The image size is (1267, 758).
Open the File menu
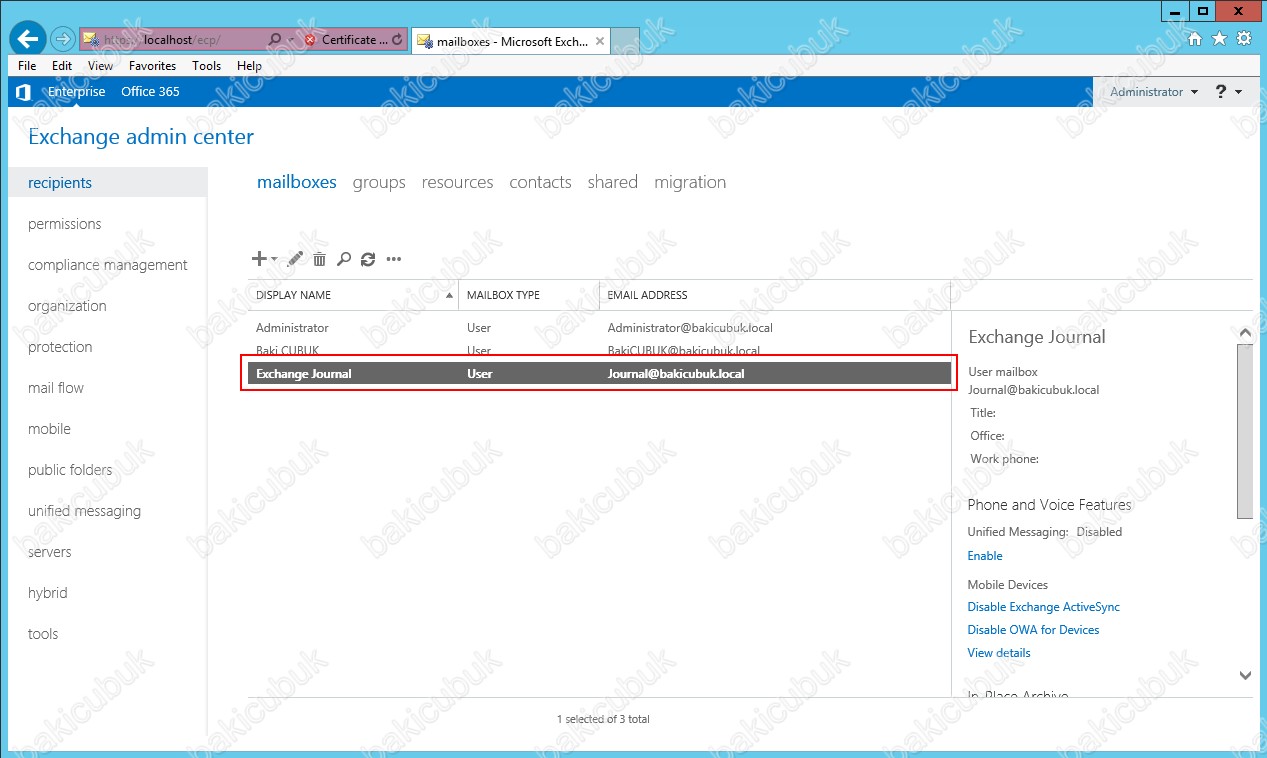point(27,66)
